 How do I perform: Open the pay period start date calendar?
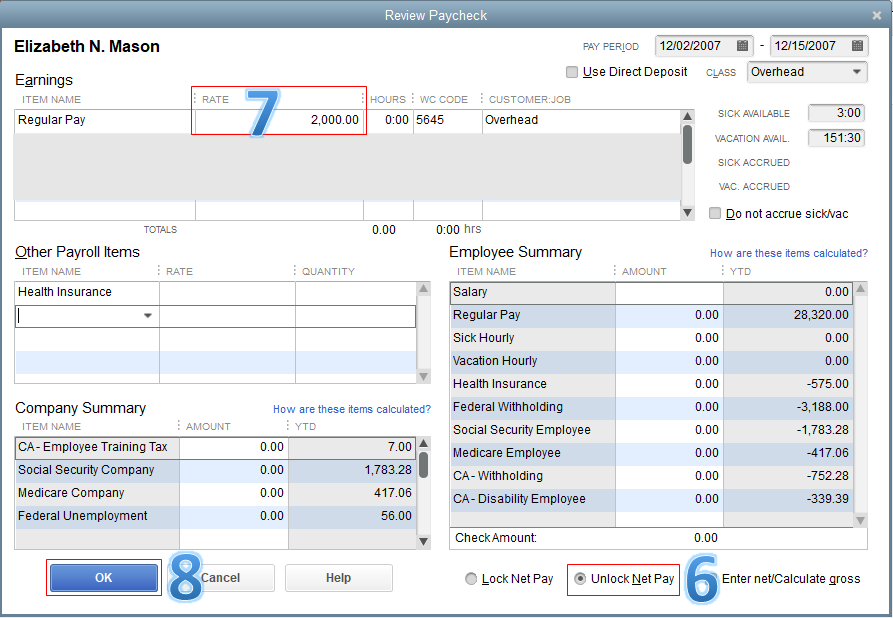[742, 46]
